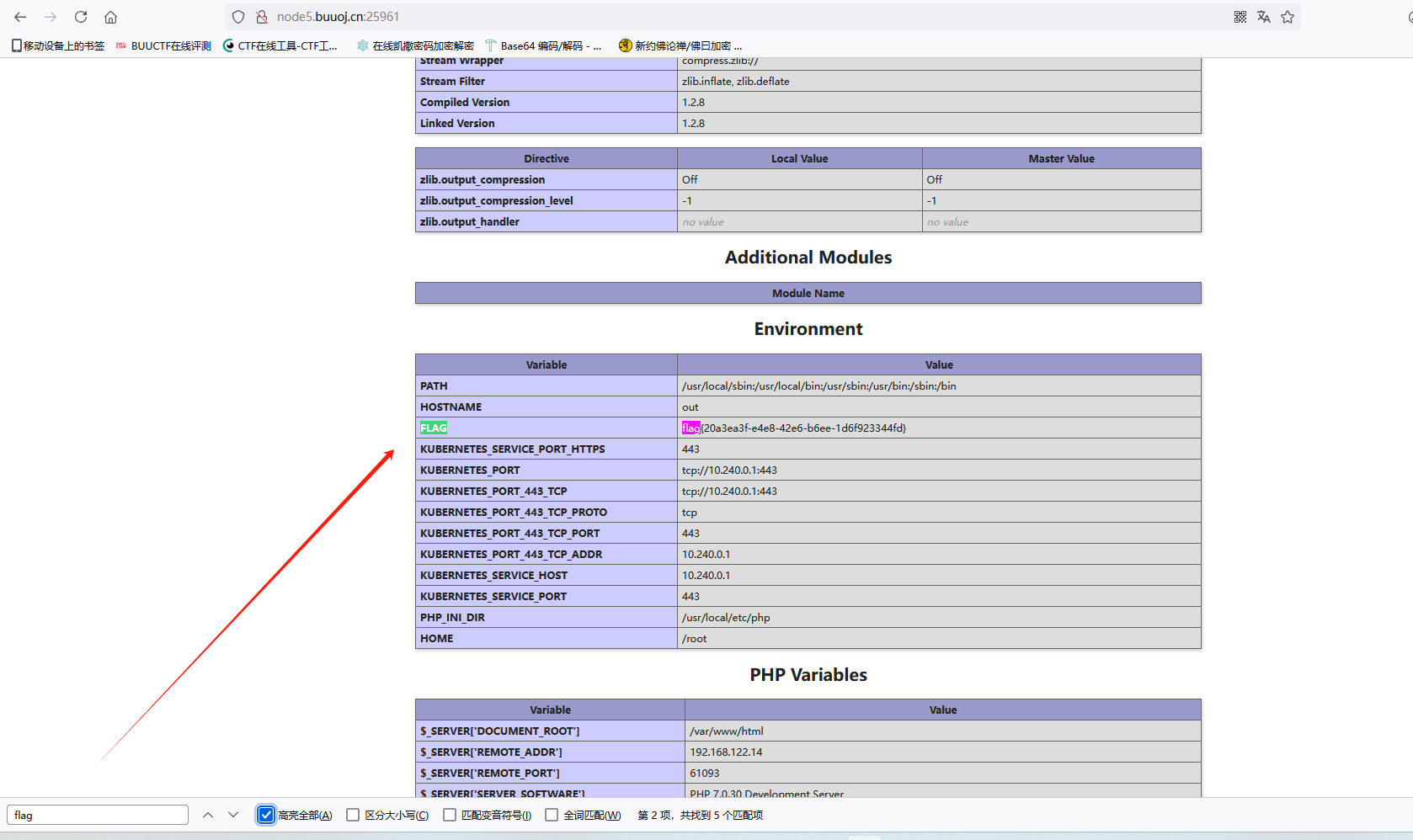Viewport: 1413px width, 840px height.
Task: Click KUBERNETES_SERVICE_HOST value 10.240.0.1
Action: pyautogui.click(x=706, y=575)
